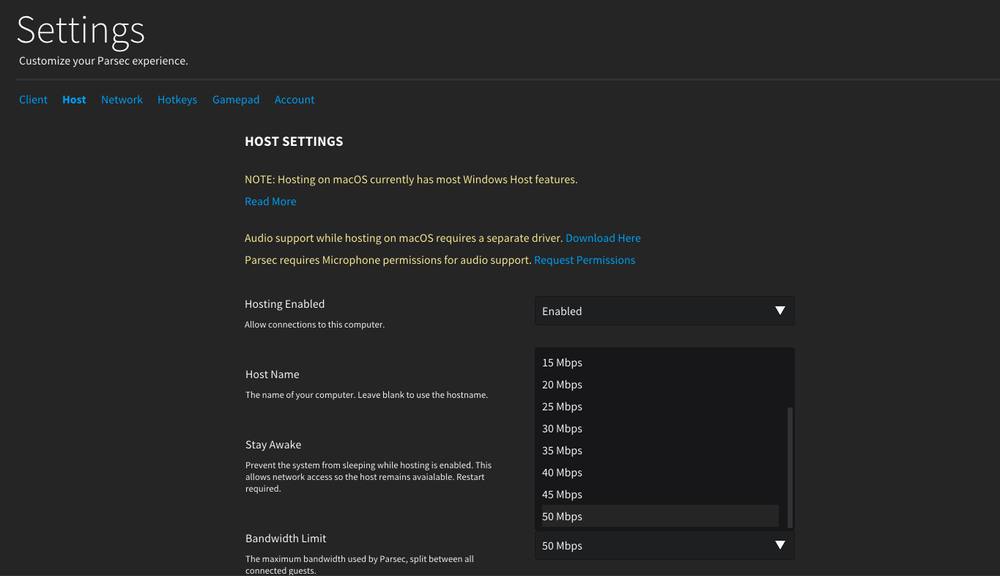Click the Hosting Enabled label
Screen dimensions: 1000x576
point(284,304)
